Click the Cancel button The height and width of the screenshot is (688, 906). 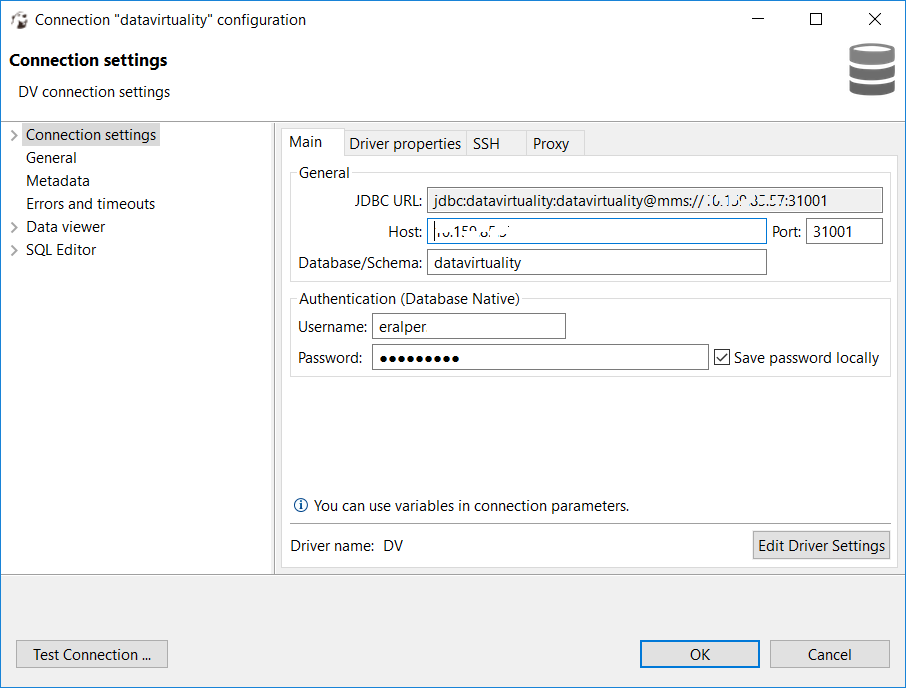[829, 654]
